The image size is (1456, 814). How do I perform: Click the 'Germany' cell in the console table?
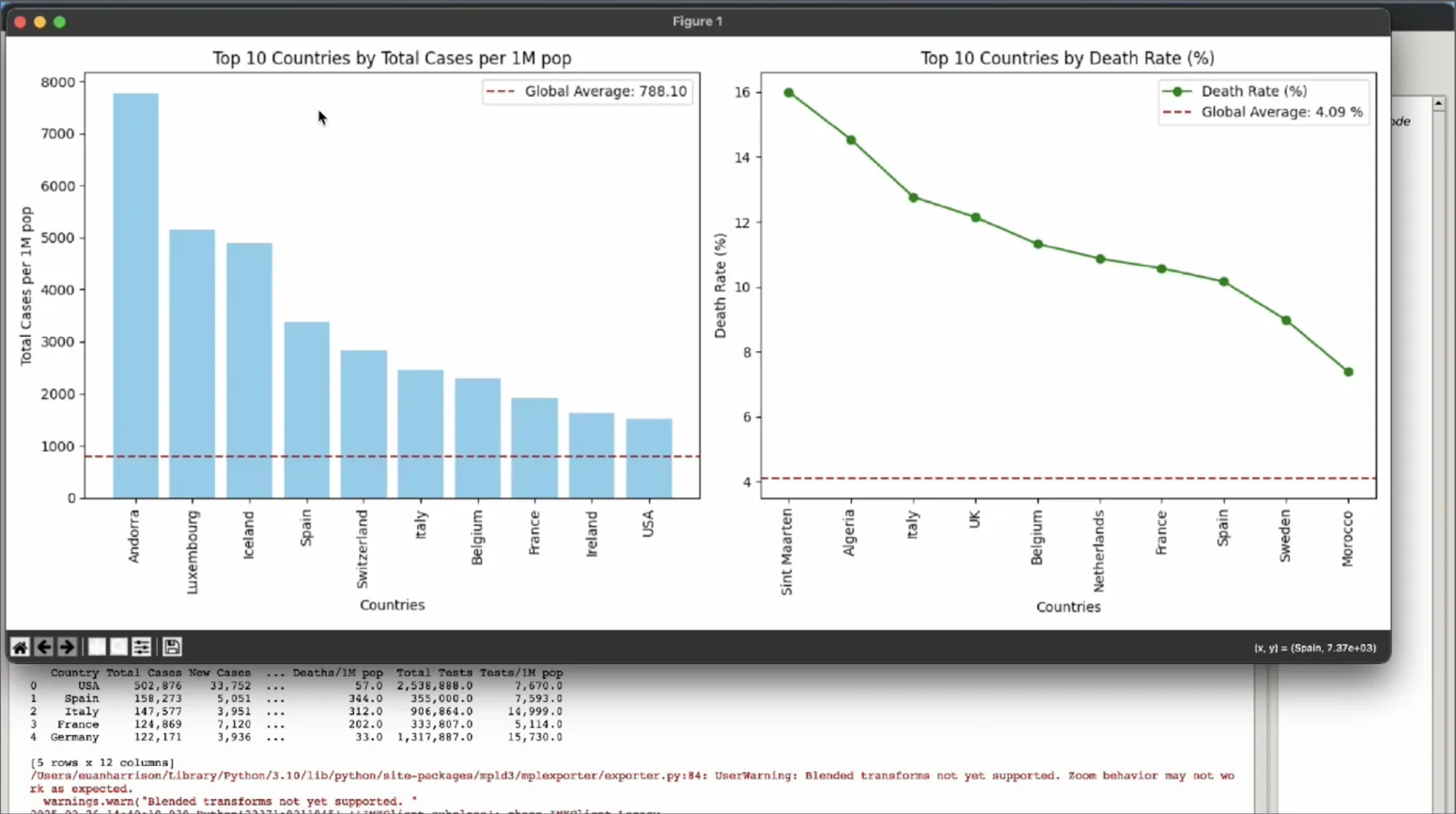point(74,738)
